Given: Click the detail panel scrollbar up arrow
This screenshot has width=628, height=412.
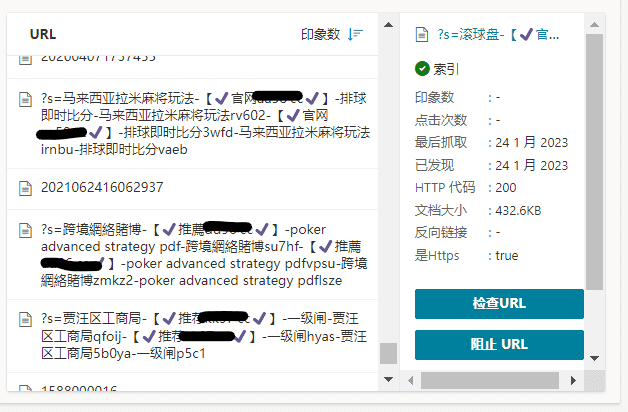Looking at the screenshot, I should tap(594, 25).
